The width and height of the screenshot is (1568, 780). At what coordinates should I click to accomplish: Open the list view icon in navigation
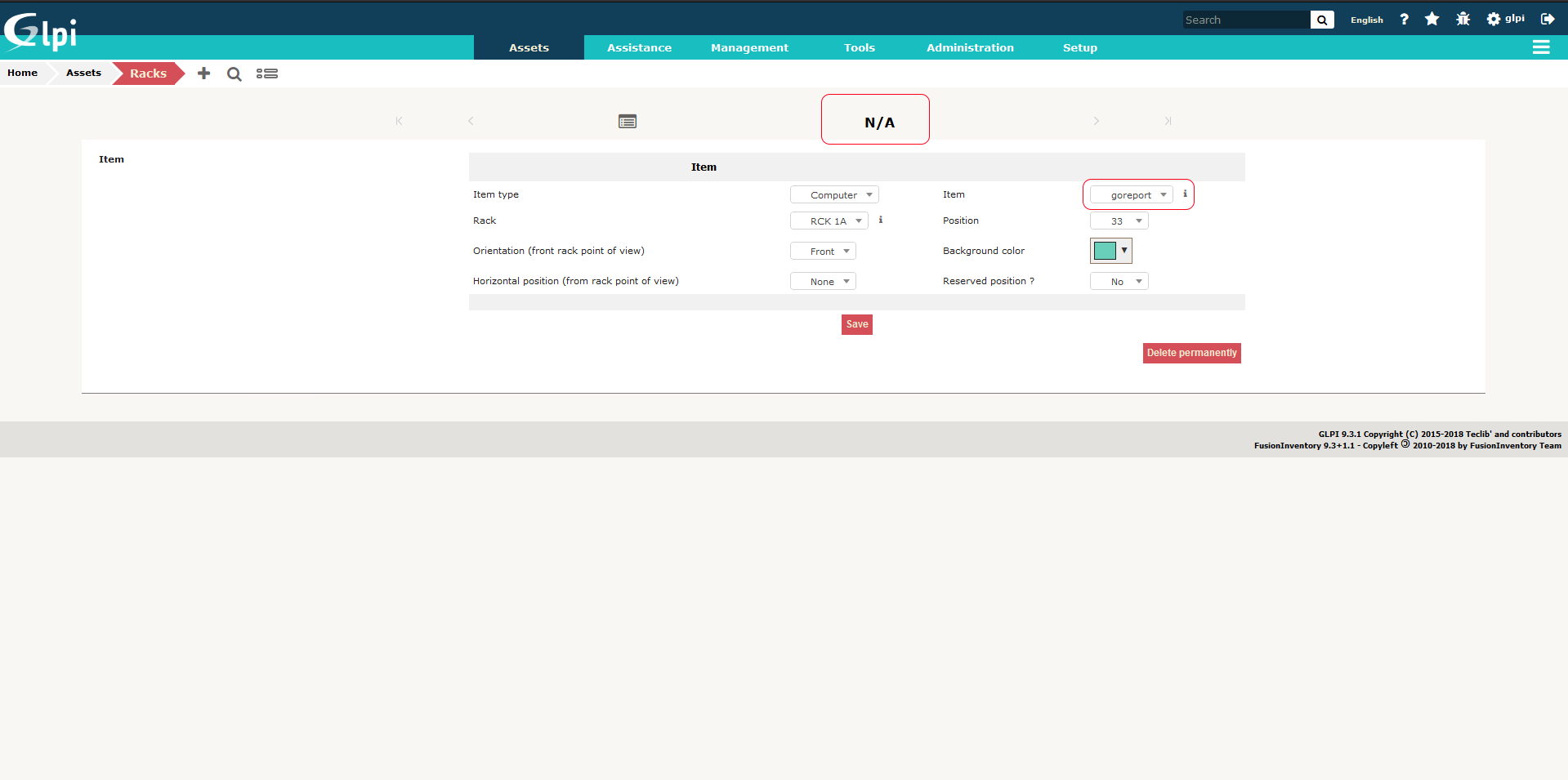pyautogui.click(x=628, y=121)
